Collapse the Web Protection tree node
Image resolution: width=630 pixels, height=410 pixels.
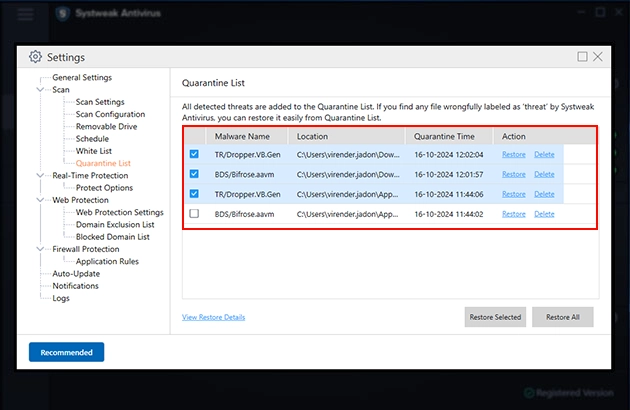click(39, 200)
